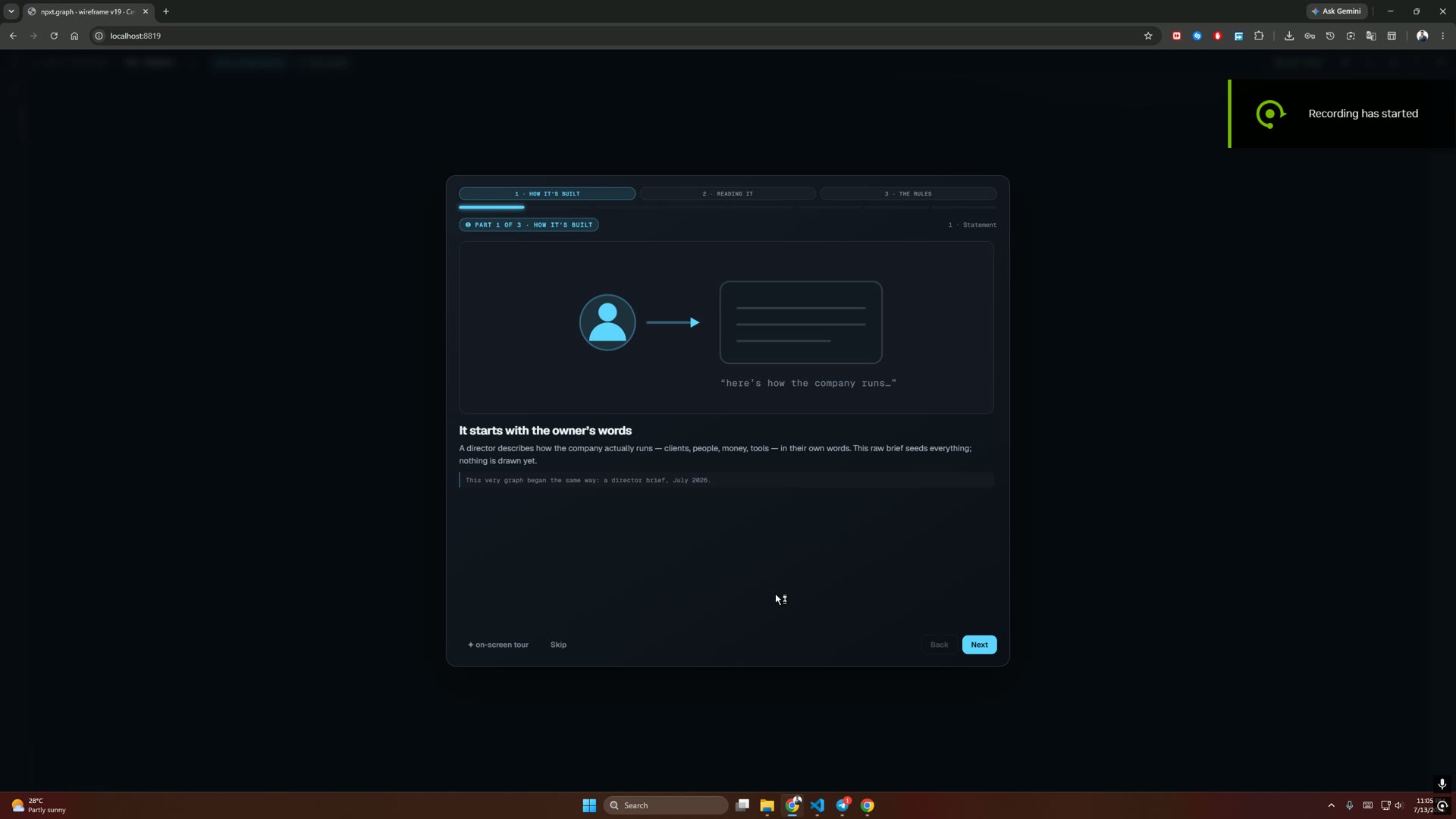Open the Extensions puzzle icon
This screenshot has height=819, width=1456.
1259,36
